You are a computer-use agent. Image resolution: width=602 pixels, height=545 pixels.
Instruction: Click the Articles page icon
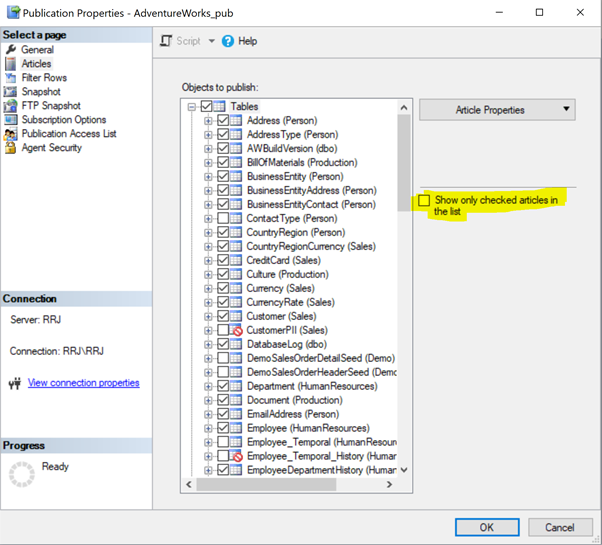click(x=11, y=64)
